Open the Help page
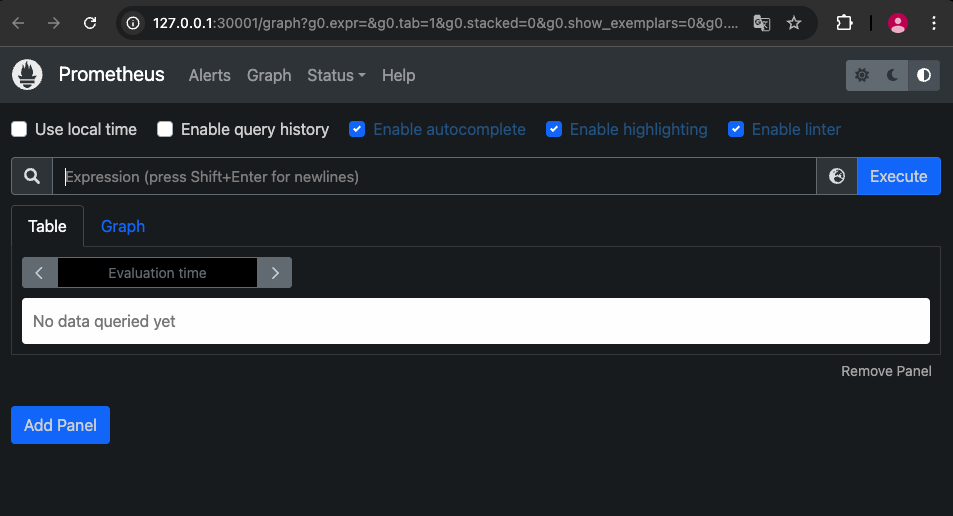 [x=399, y=75]
